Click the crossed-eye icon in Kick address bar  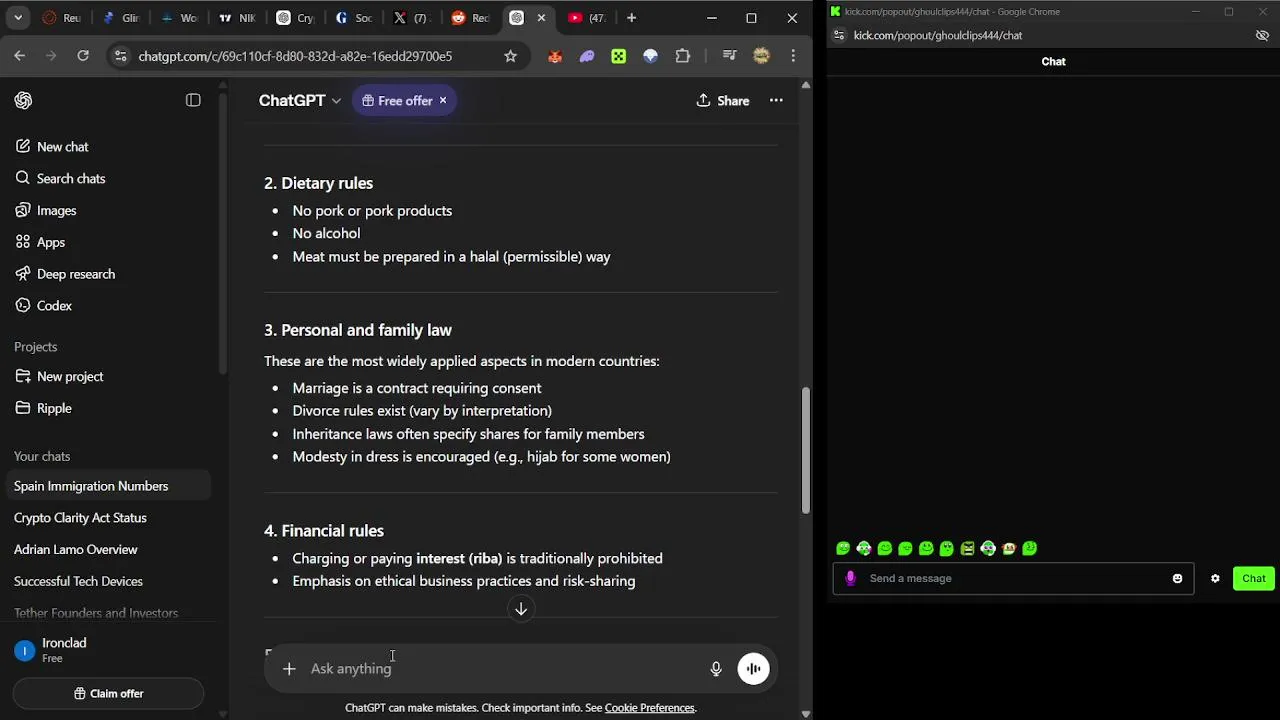click(1262, 35)
